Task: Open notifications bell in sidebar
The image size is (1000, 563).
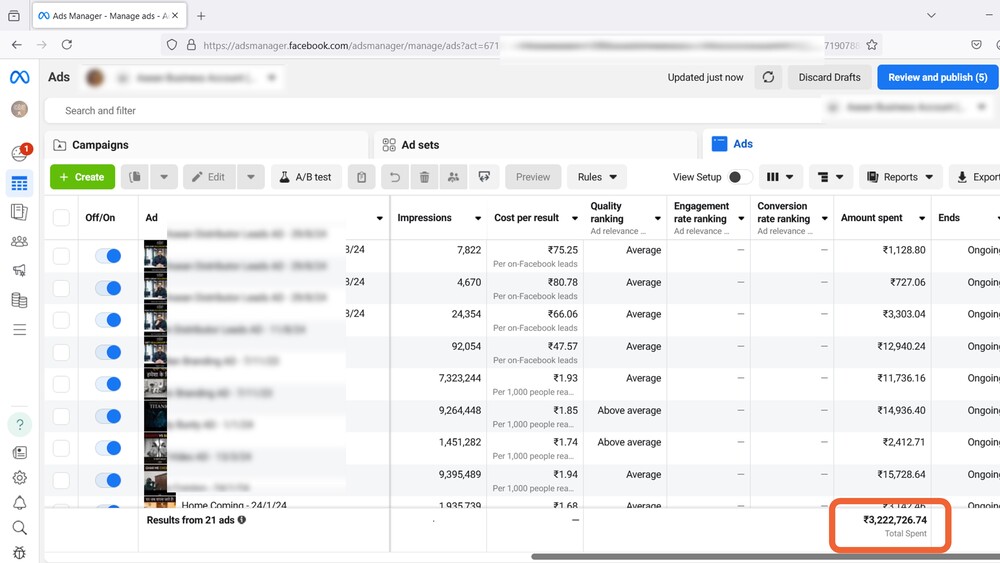Action: click(19, 503)
